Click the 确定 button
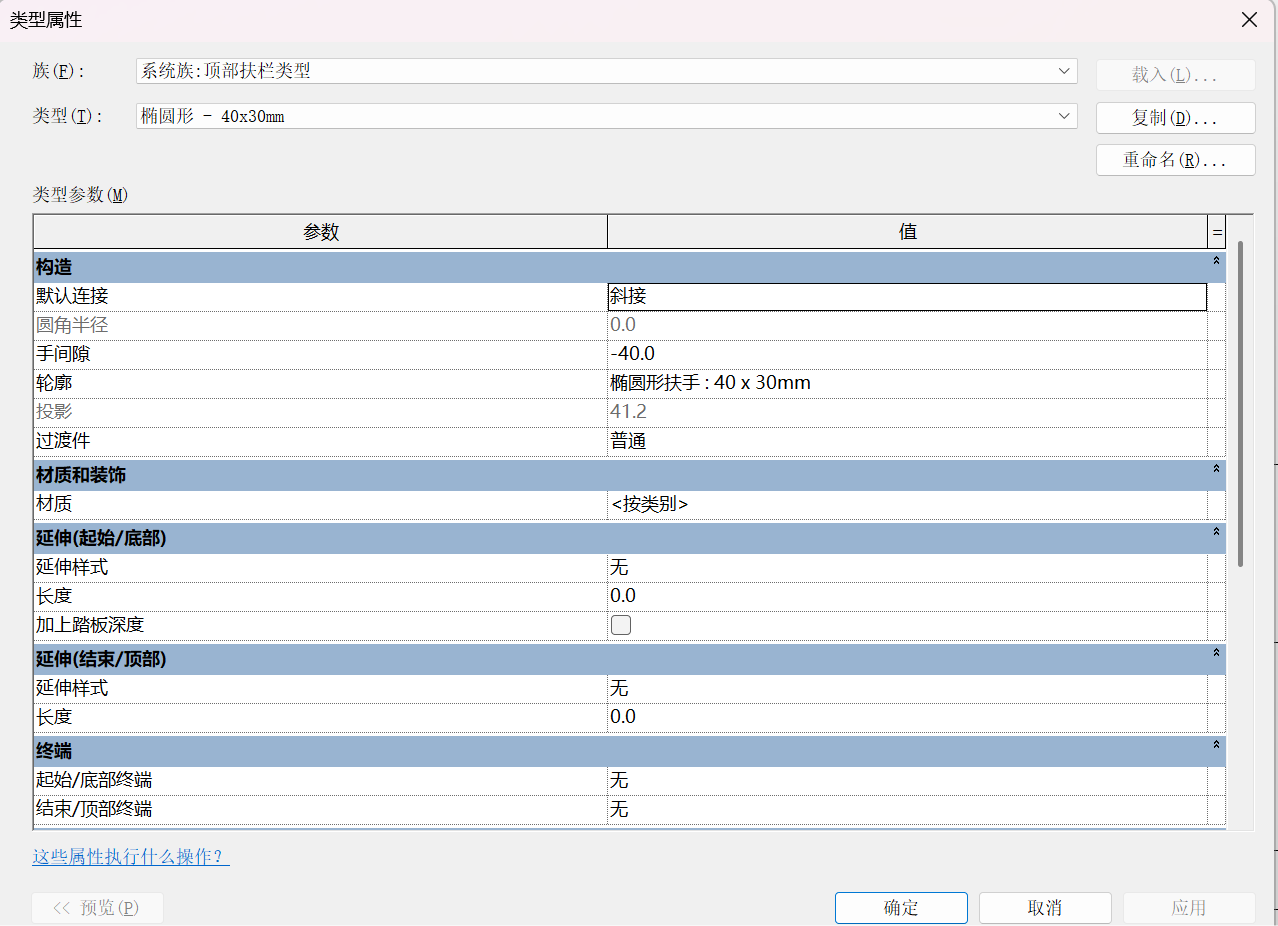Viewport: 1278px width, 926px height. (x=901, y=908)
